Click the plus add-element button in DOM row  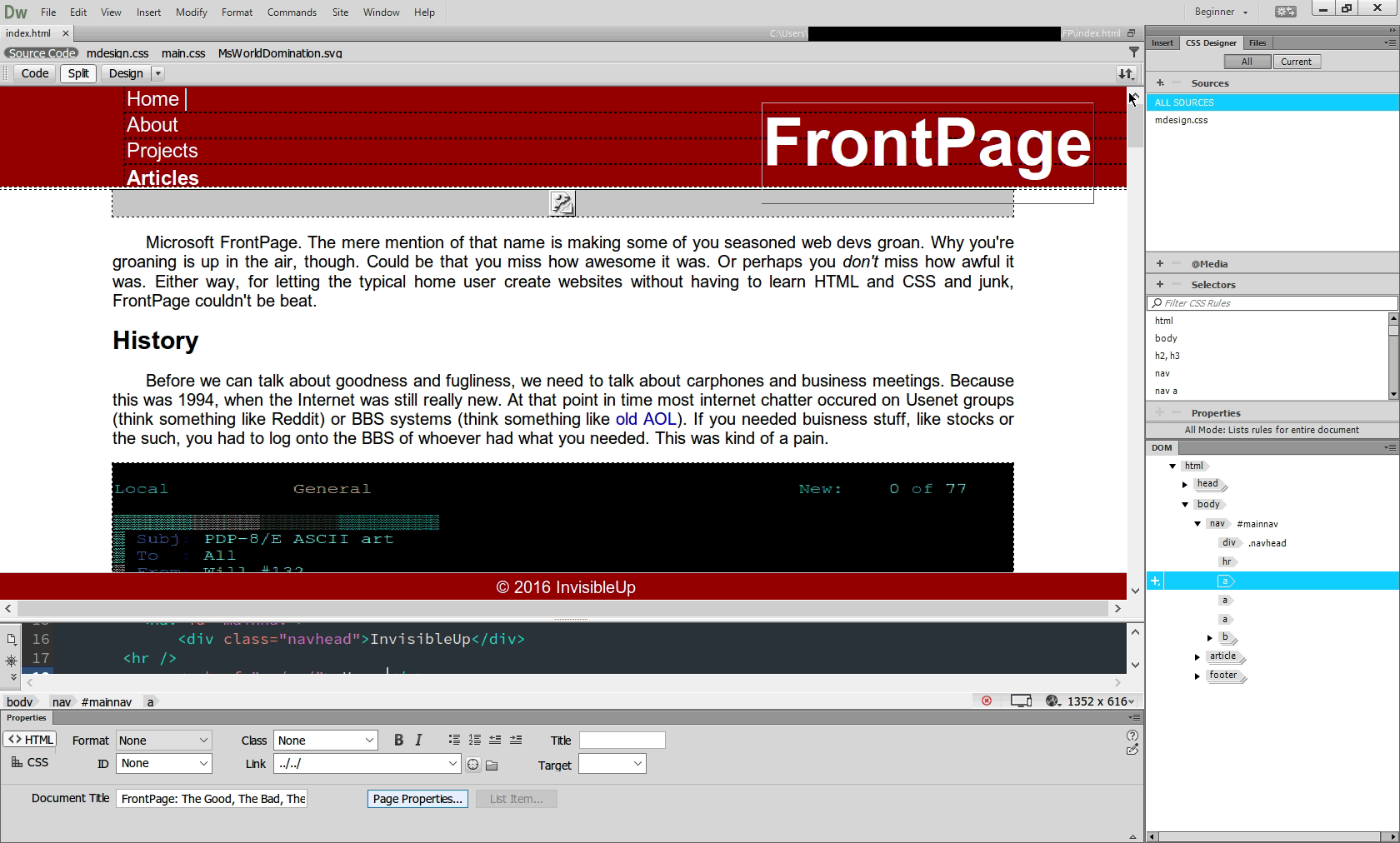(x=1155, y=581)
